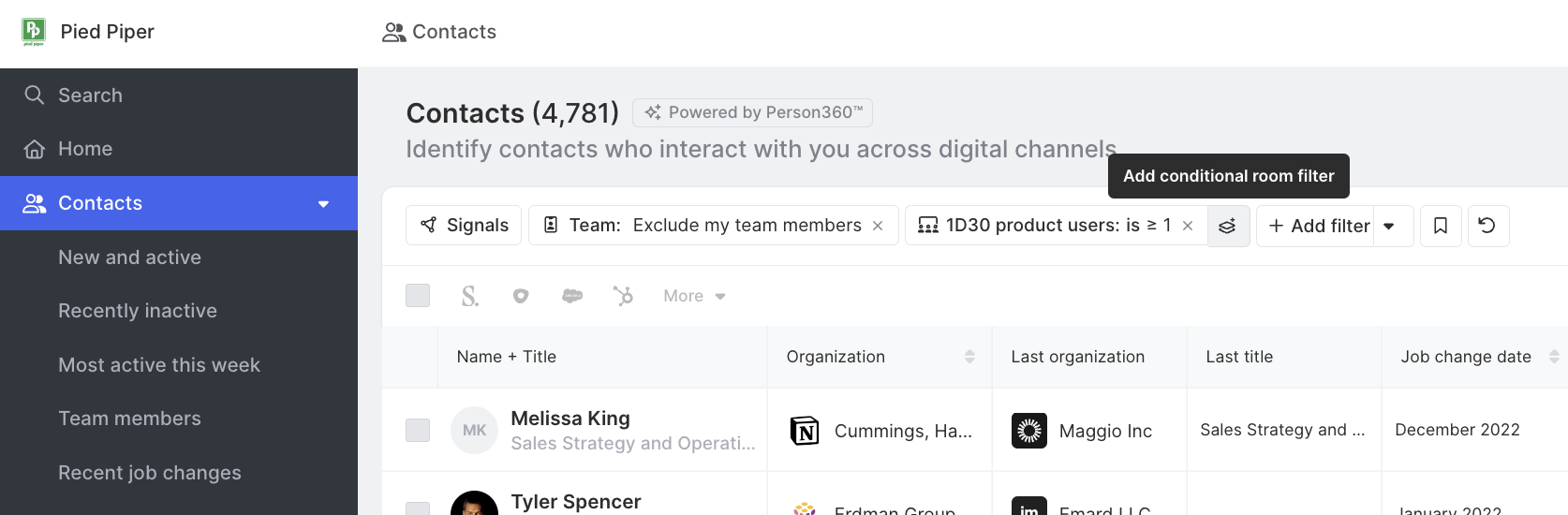The height and width of the screenshot is (515, 1568).
Task: Collapse the Contacts sidebar section arrow
Action: 323,203
